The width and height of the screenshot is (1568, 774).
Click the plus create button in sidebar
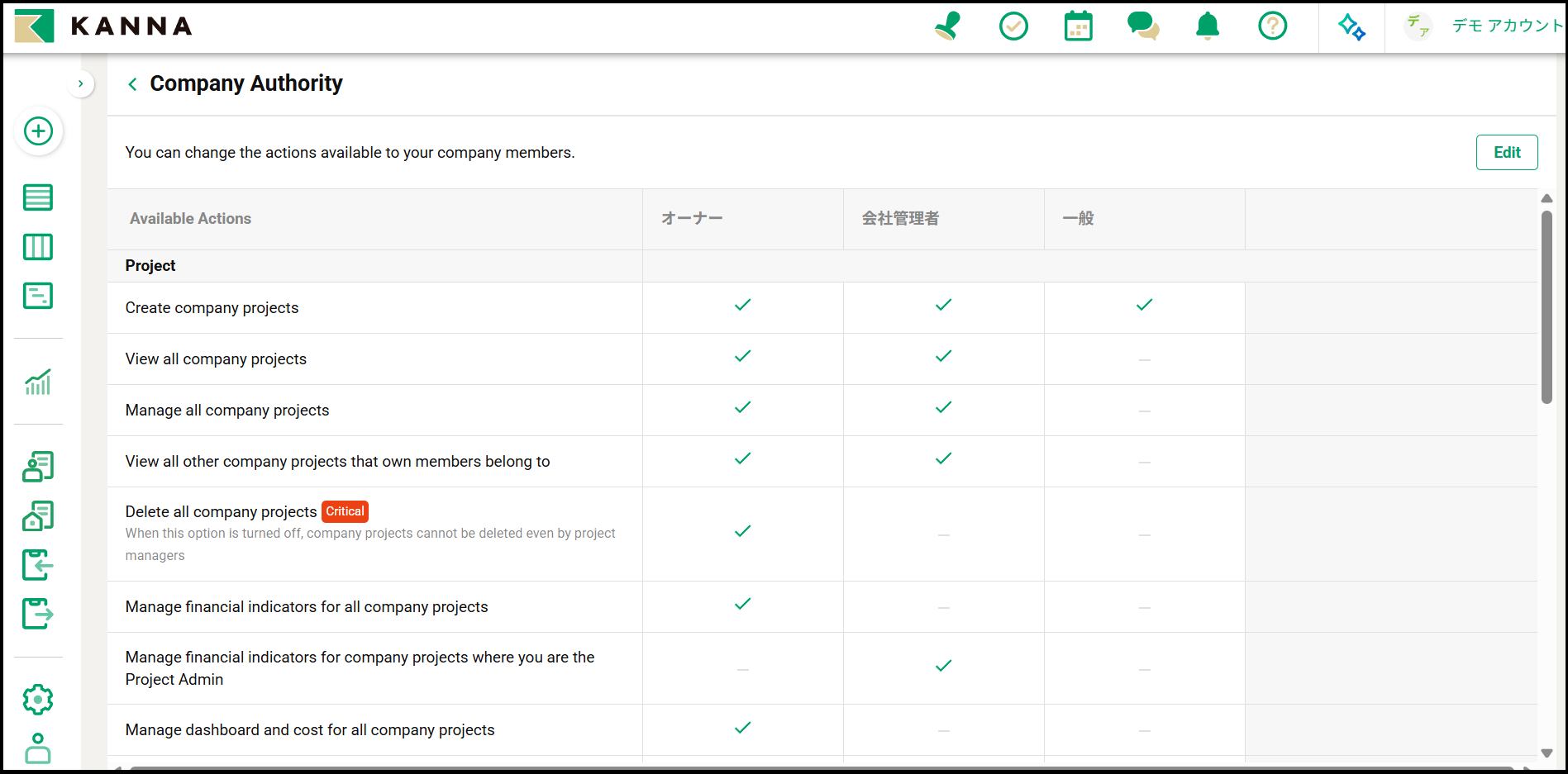pyautogui.click(x=38, y=131)
